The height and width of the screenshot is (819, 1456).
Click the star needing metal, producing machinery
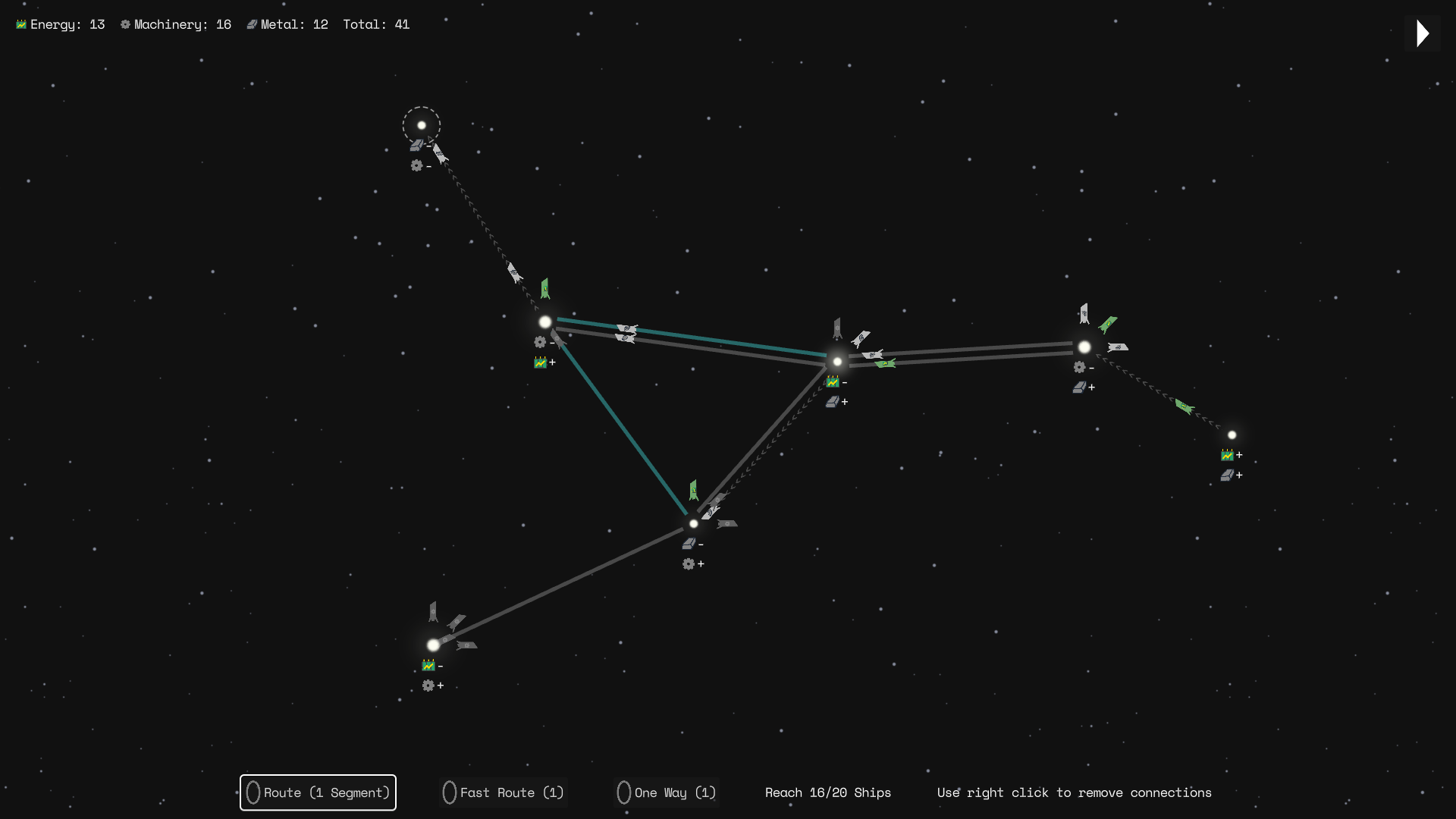(693, 523)
